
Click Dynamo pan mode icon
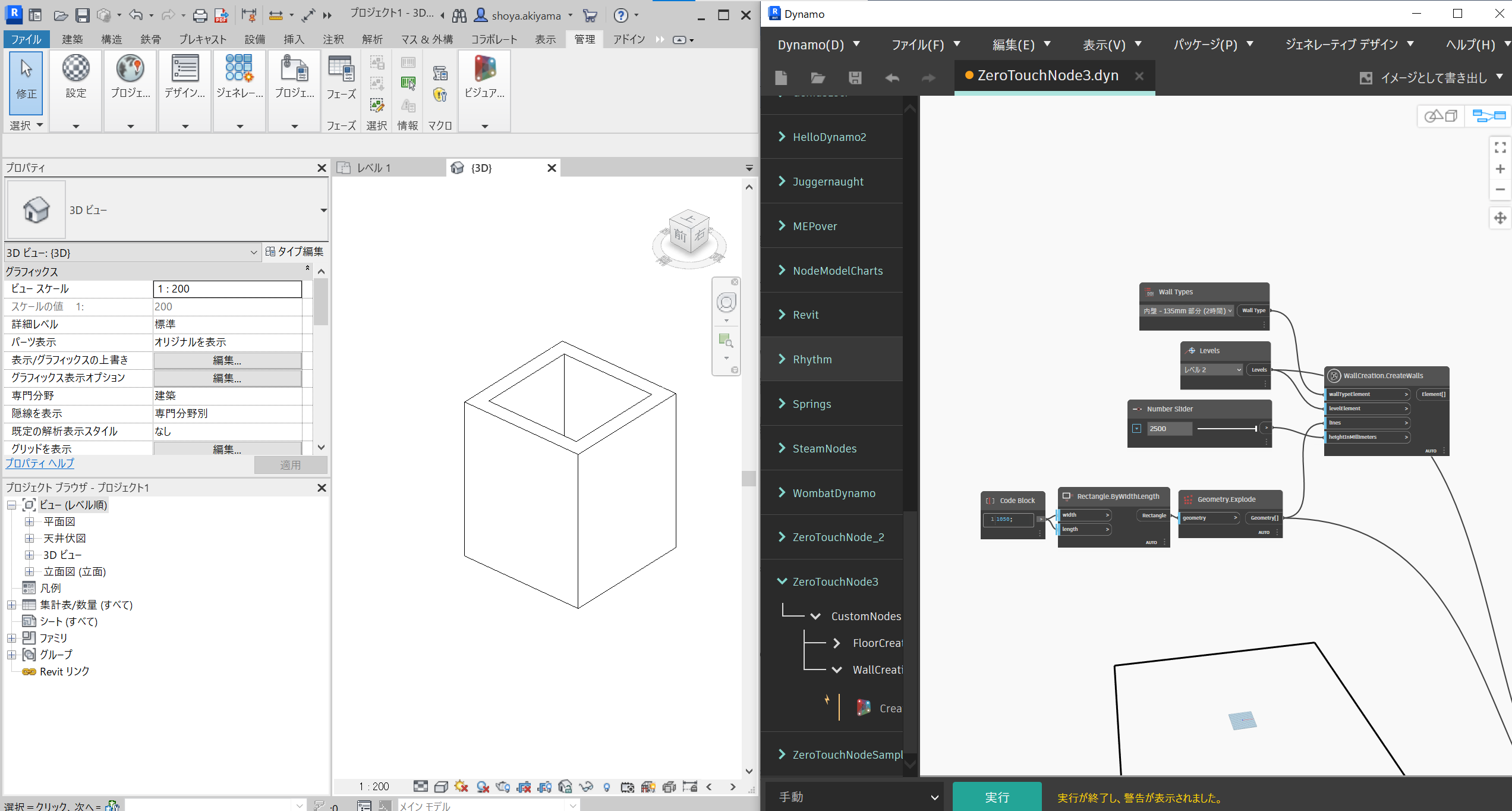tap(1500, 218)
